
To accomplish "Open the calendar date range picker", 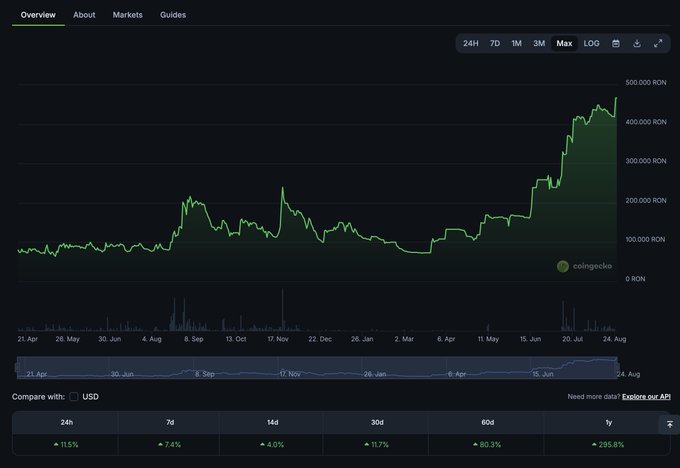I will (615, 43).
